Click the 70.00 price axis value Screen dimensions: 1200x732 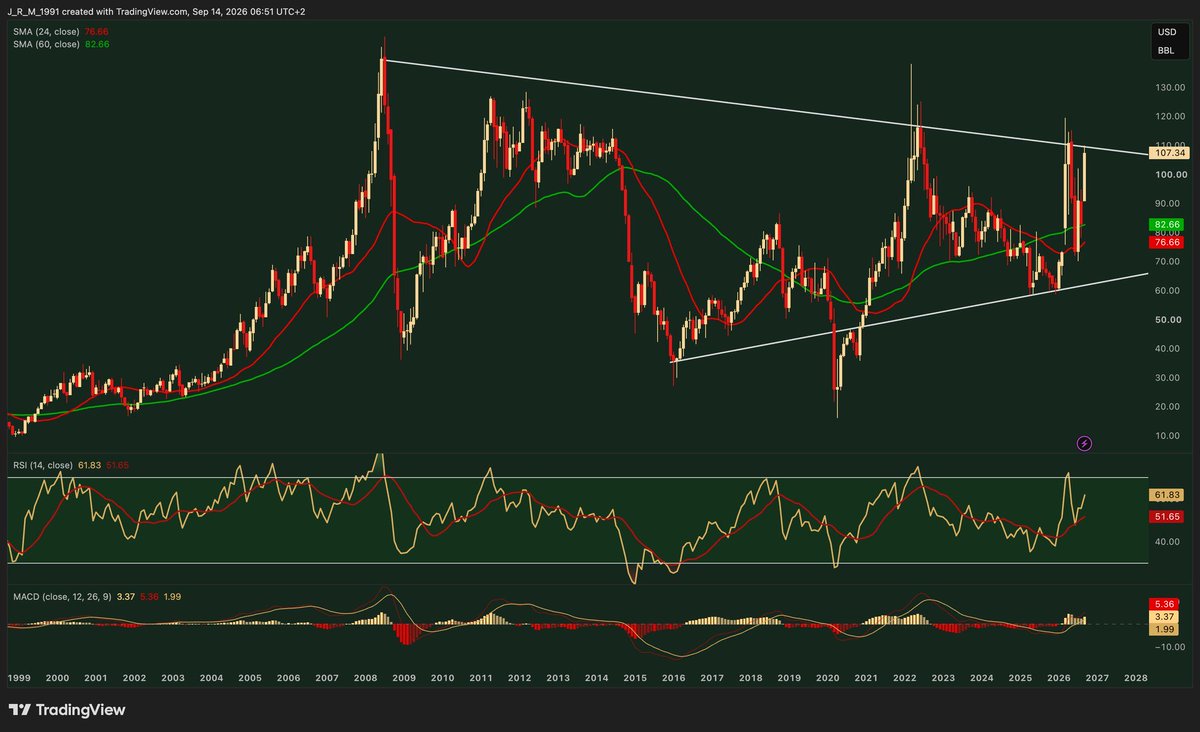coord(1169,261)
